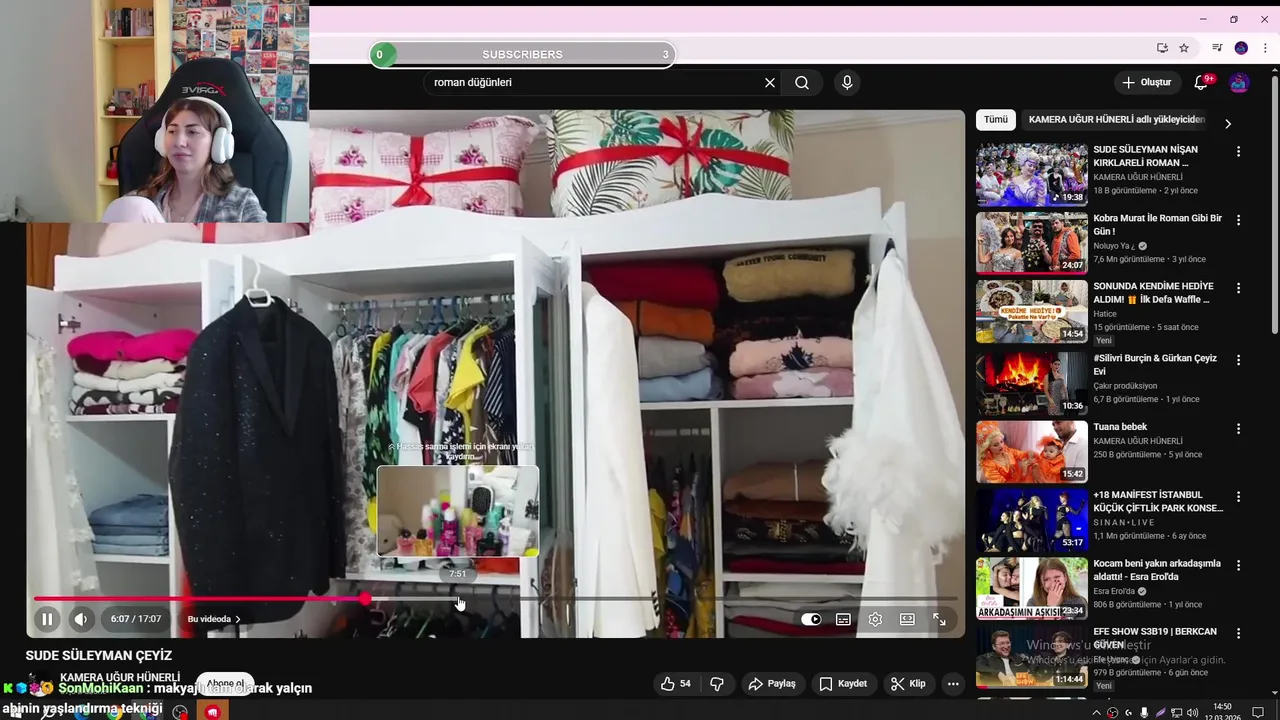Select the 'Tümü' filter chip

click(996, 120)
